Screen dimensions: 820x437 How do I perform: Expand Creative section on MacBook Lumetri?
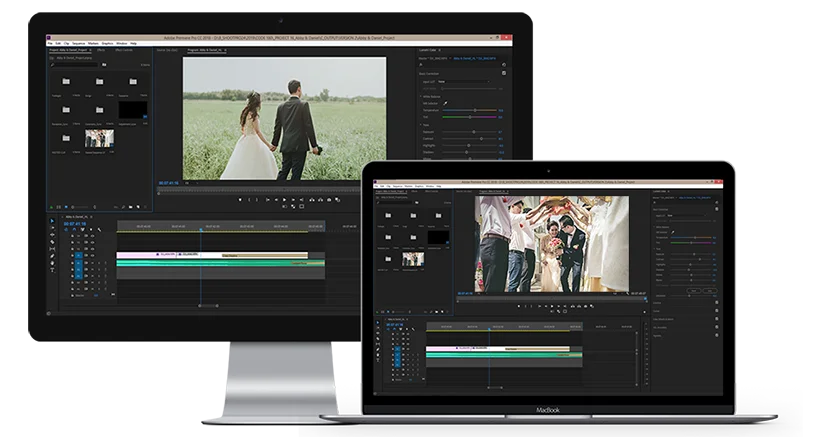pyautogui.click(x=657, y=303)
